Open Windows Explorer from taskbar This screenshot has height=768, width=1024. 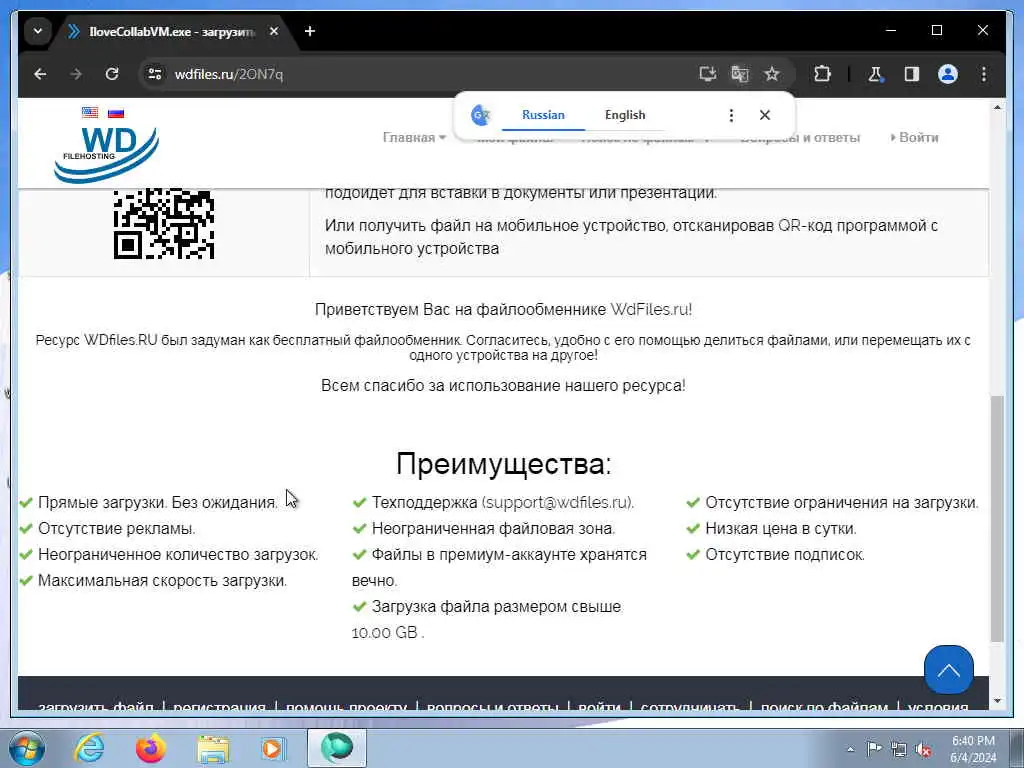(x=213, y=748)
